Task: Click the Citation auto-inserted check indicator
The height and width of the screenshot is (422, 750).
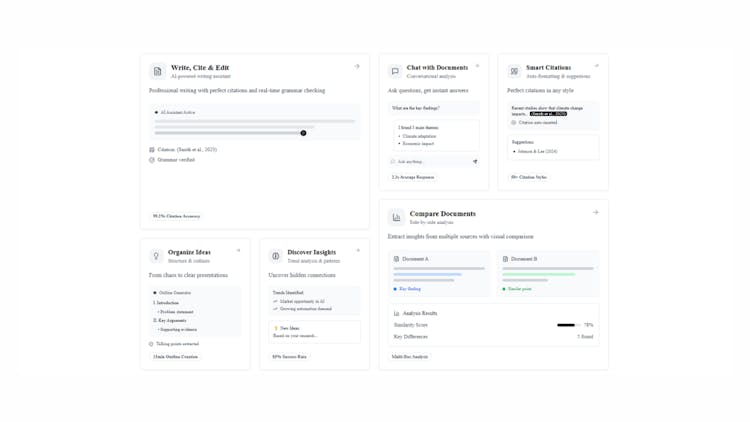Action: (x=514, y=123)
